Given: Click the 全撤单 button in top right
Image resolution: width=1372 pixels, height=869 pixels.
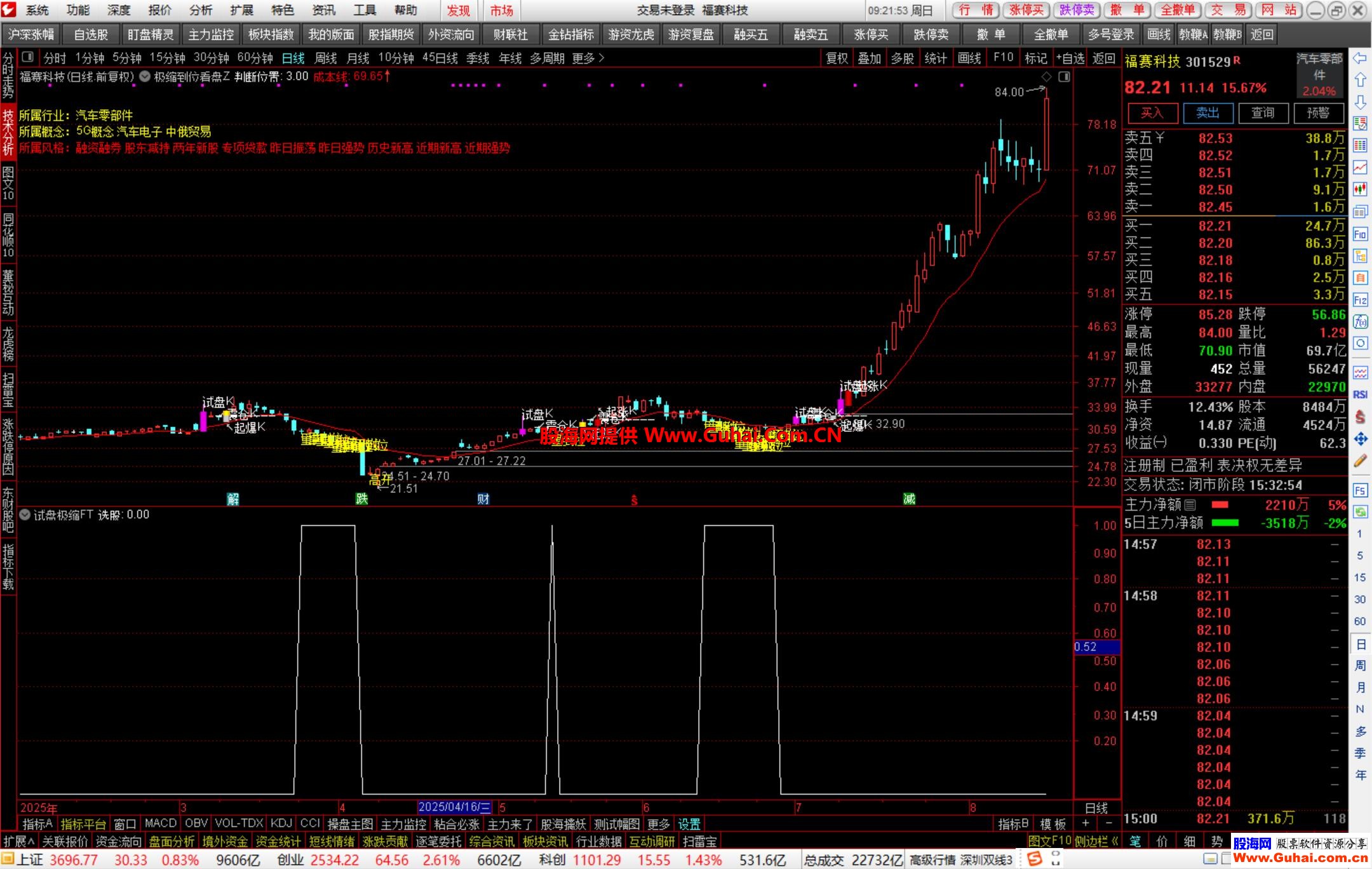Looking at the screenshot, I should pos(1178,10).
